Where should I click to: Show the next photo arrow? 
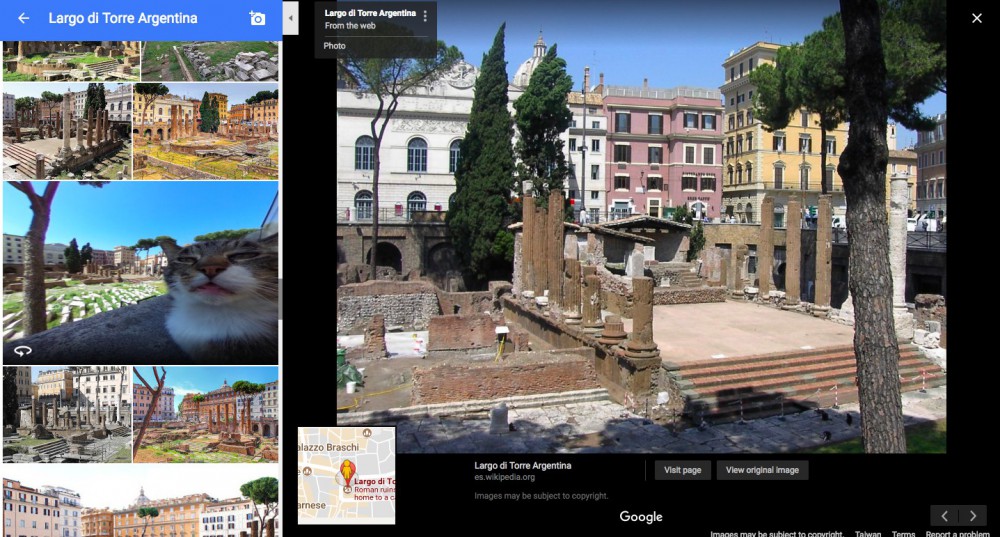[973, 515]
